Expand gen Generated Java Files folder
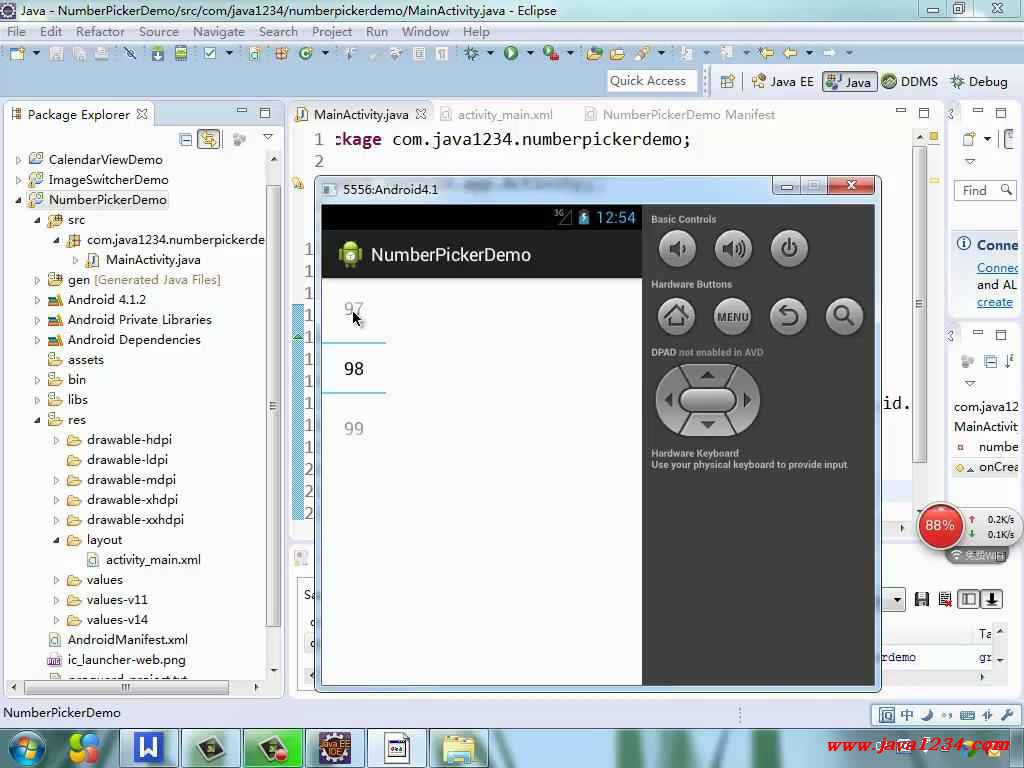 click(x=37, y=280)
